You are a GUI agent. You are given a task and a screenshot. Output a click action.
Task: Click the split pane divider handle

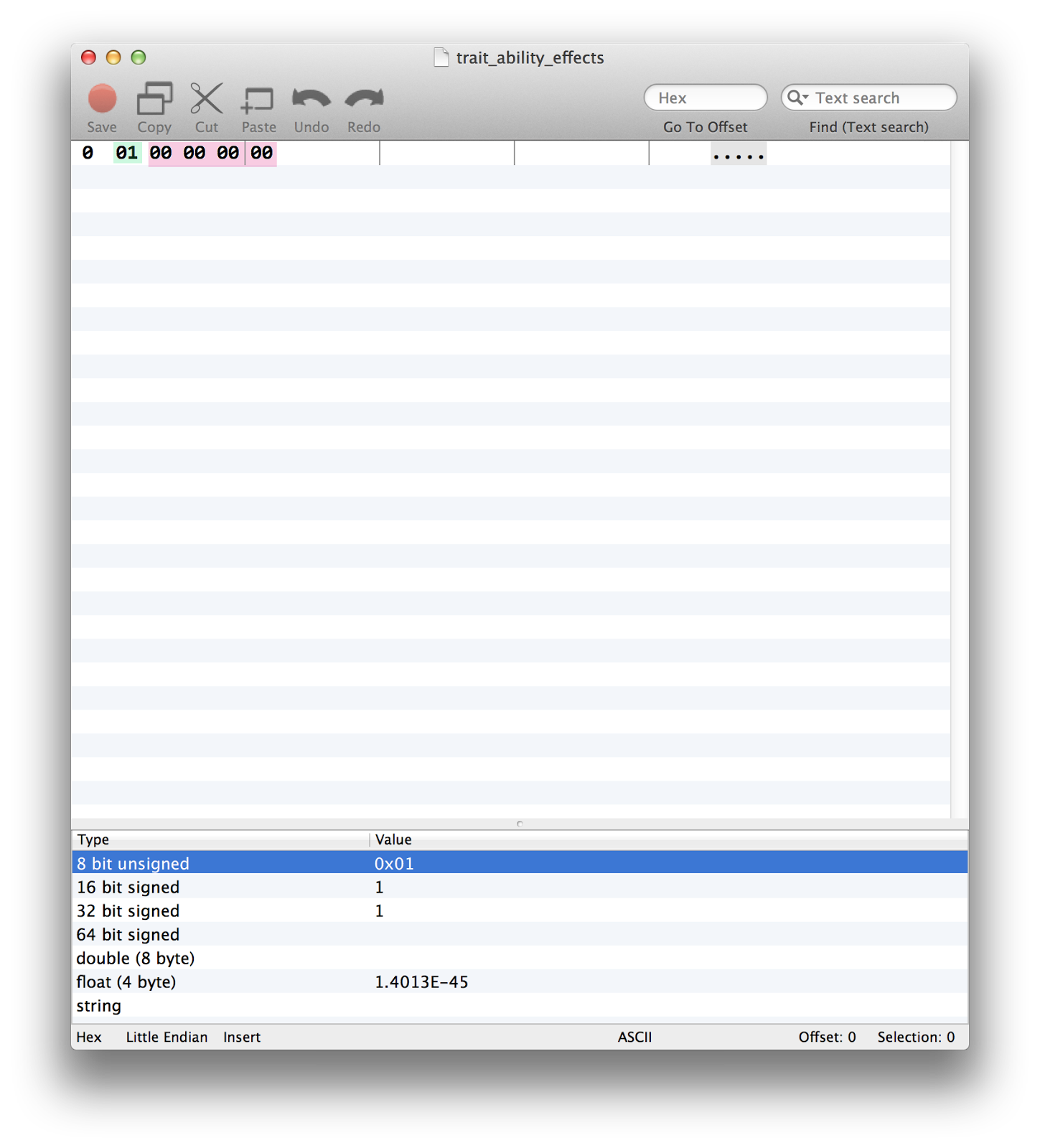[520, 824]
